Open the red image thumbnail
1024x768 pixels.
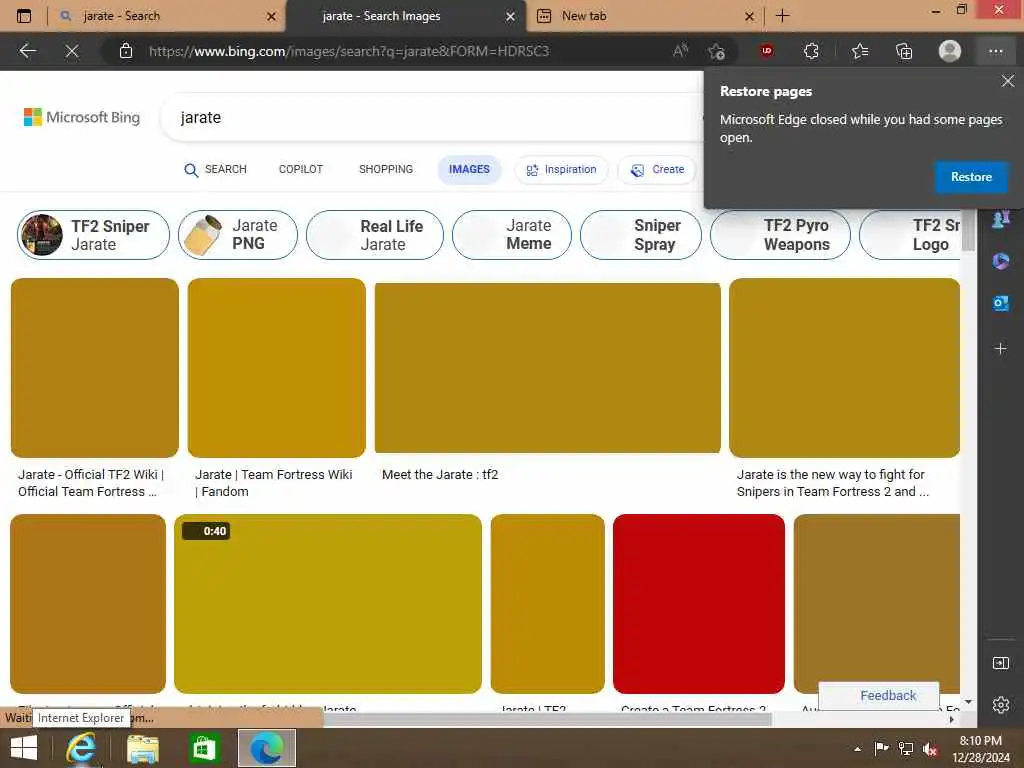(x=699, y=604)
